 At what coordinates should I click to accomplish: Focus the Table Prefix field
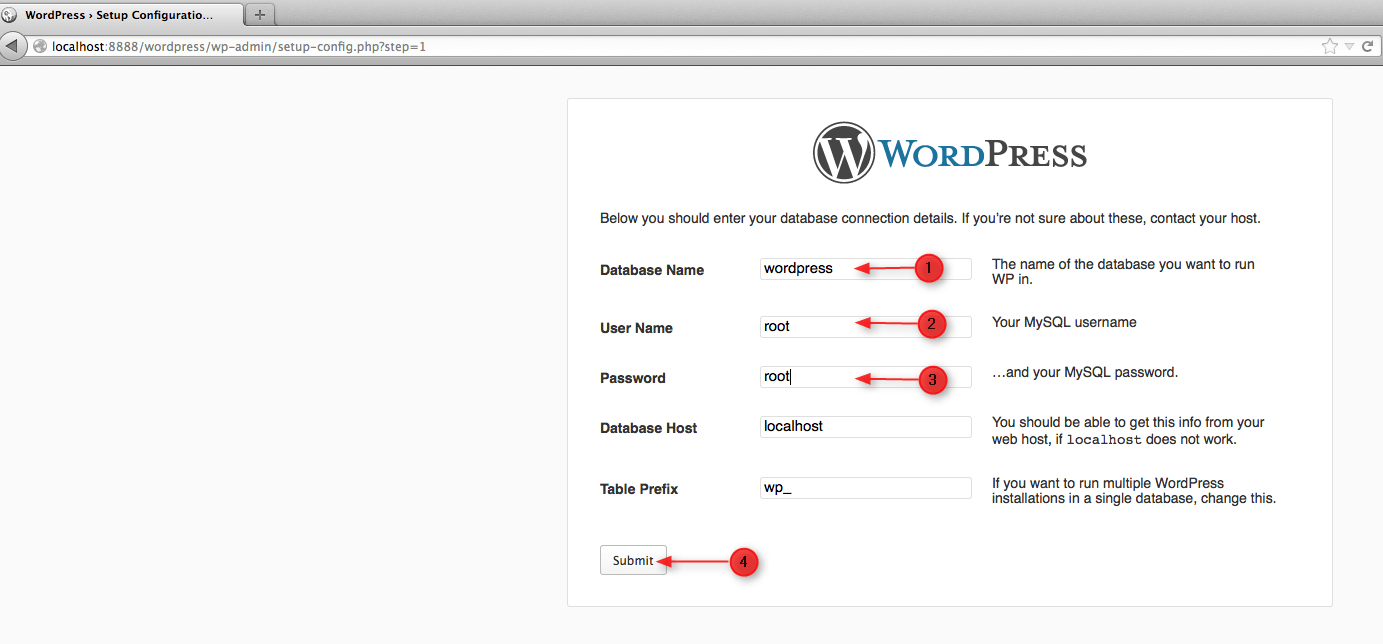point(866,488)
